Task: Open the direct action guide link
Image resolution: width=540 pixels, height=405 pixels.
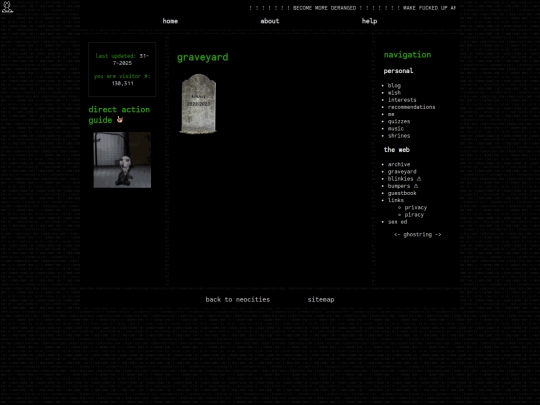Action: (119, 115)
